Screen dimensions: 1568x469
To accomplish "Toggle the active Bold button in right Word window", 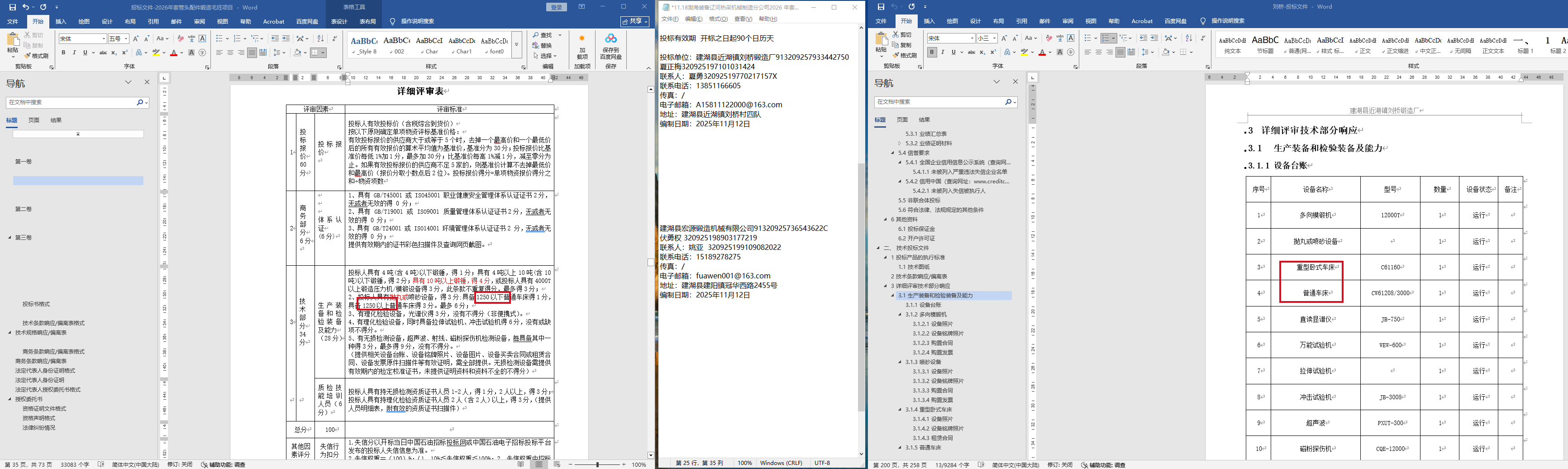I will tap(932, 53).
